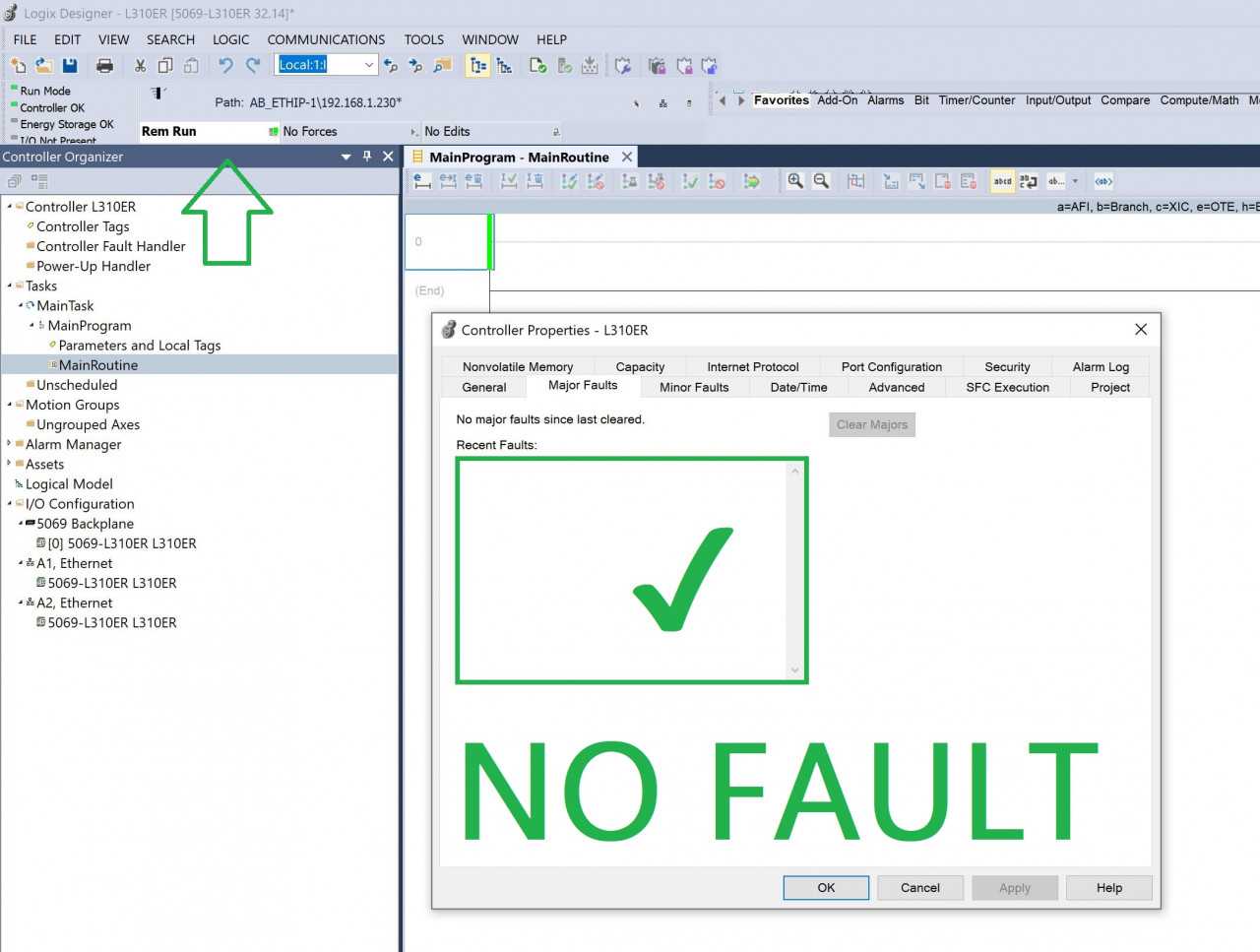Click the Zoom Out magnifier icon
Screen dimensions: 1260x952
point(821,181)
